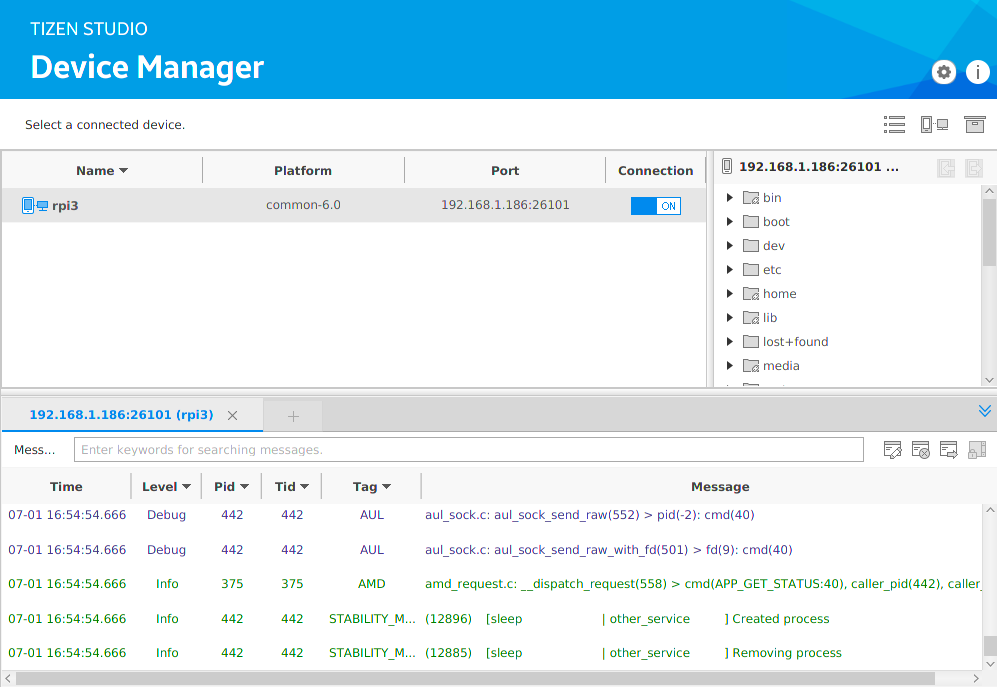Viewport: 997px width, 687px height.
Task: Turn off the rpi3 connection switch
Action: click(655, 206)
